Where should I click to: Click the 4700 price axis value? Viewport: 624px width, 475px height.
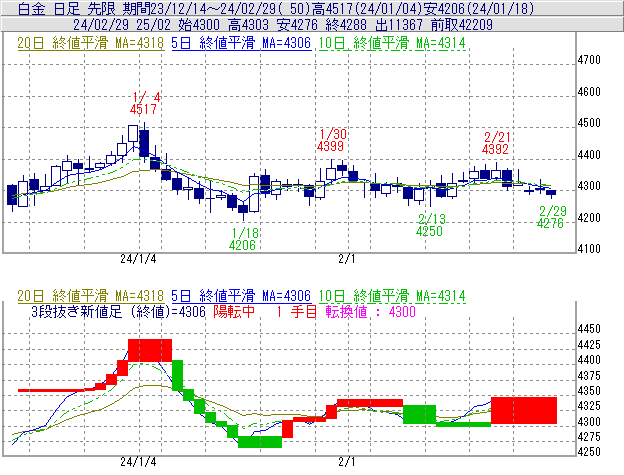click(589, 60)
